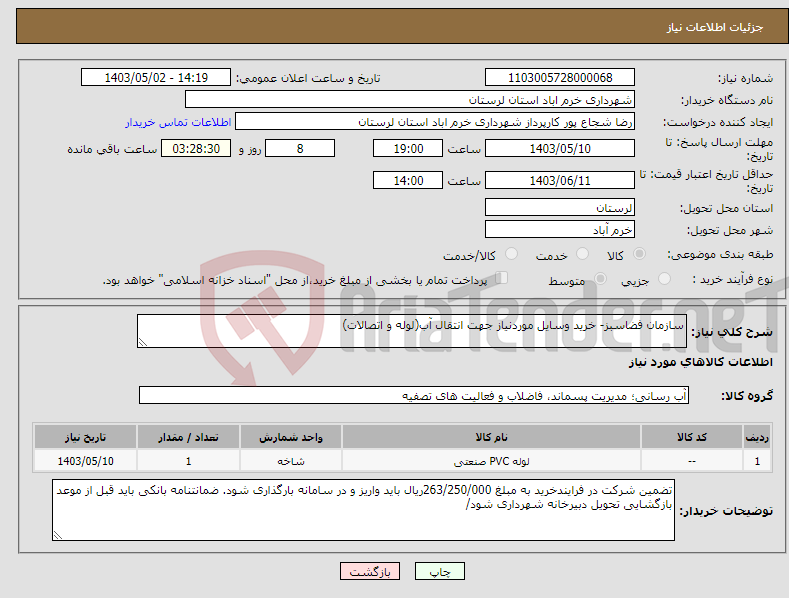
Task: Click the اطلاعات کالاهای مورد نیاز heading
Action: [x=700, y=362]
